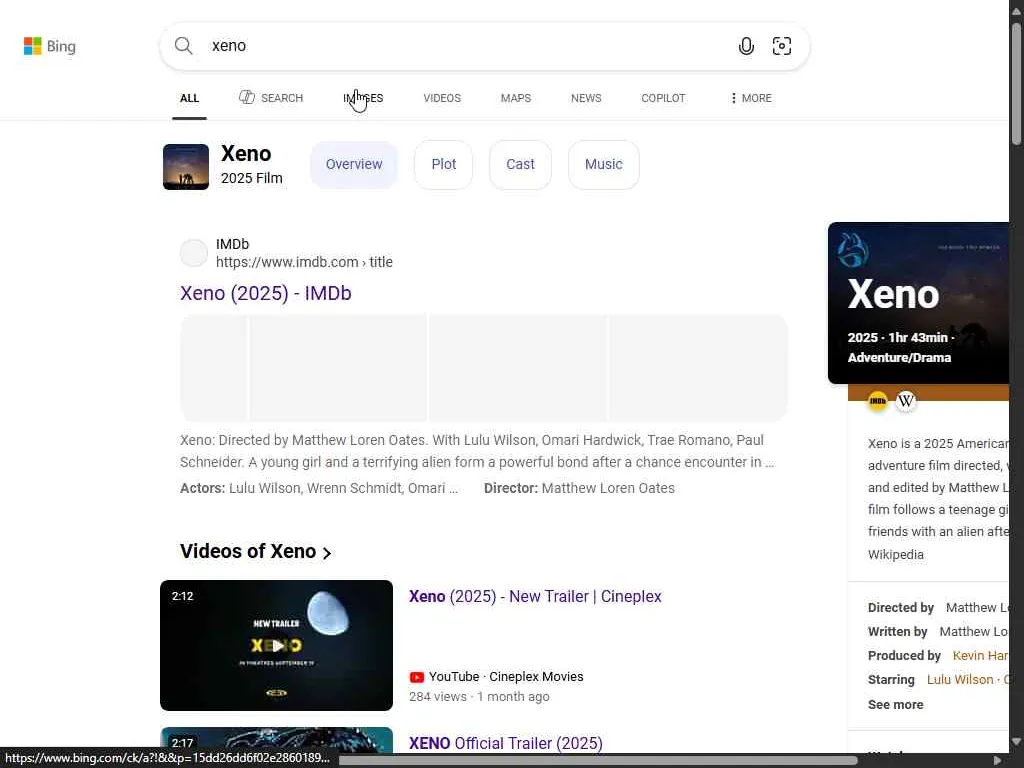Click 'Directed by' label in panel
The image size is (1024, 768).
[x=901, y=608]
